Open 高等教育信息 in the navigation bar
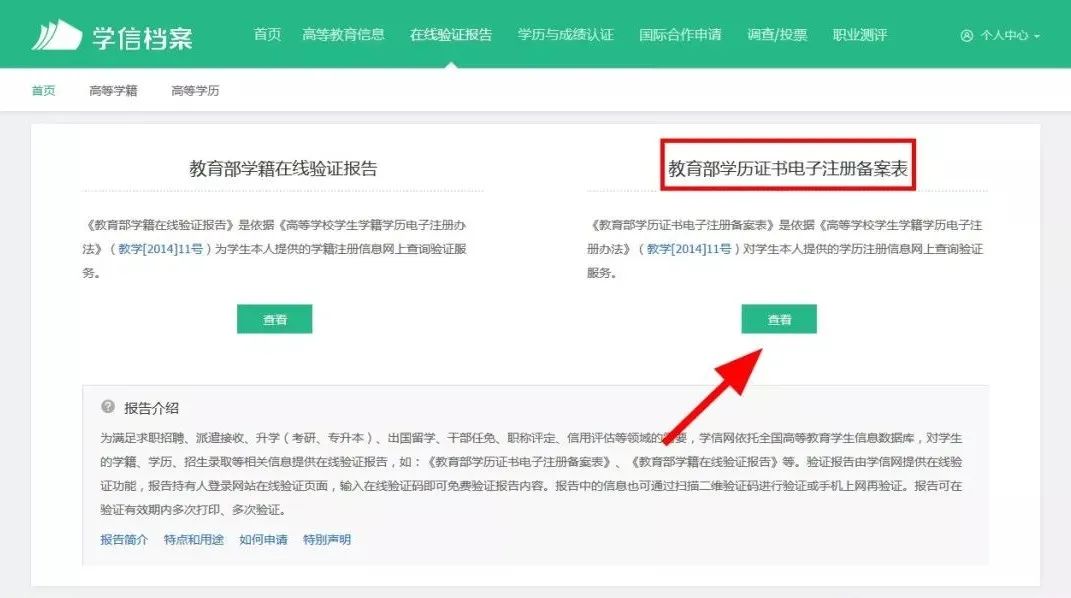The image size is (1071, 598). click(x=344, y=35)
